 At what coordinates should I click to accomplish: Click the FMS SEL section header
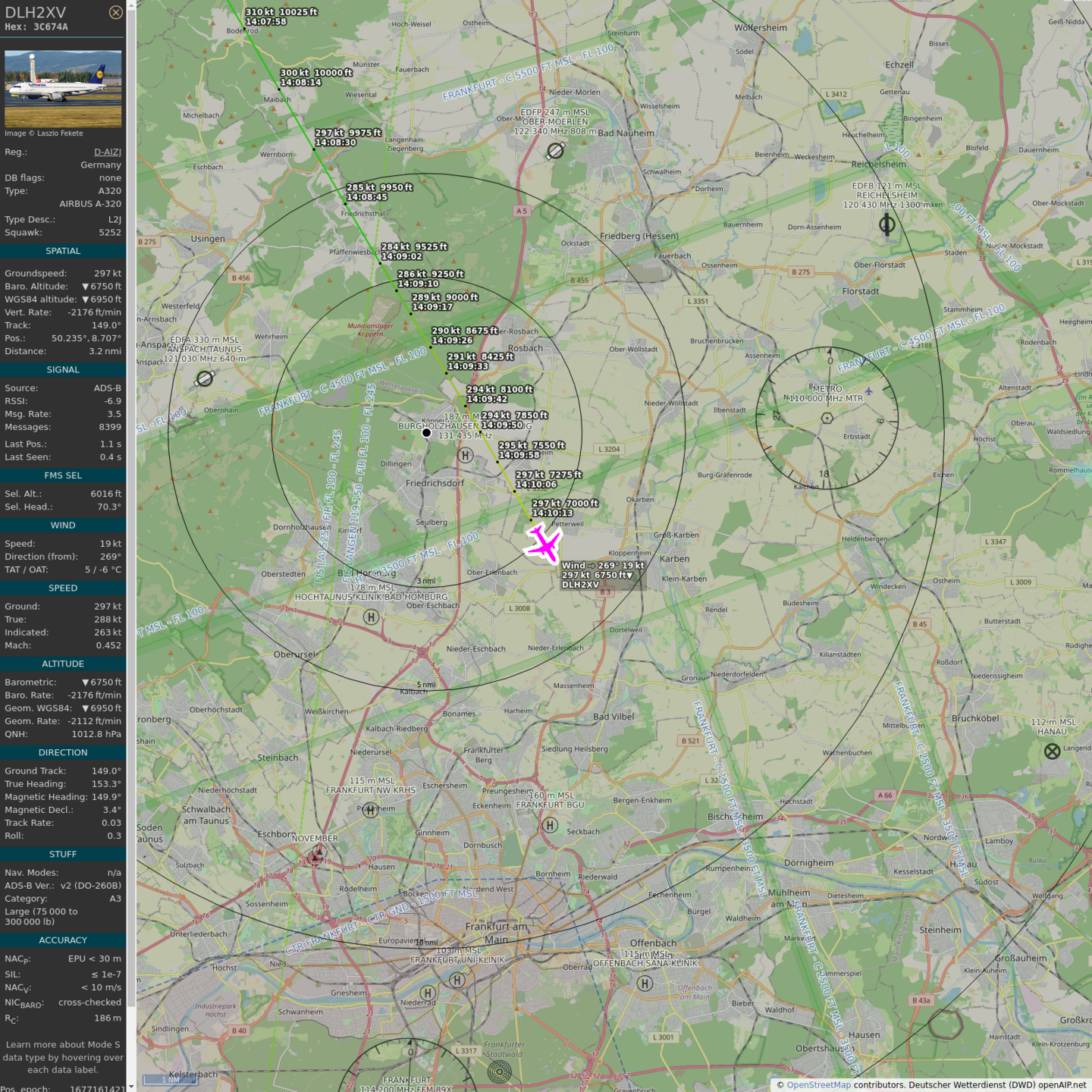point(63,475)
